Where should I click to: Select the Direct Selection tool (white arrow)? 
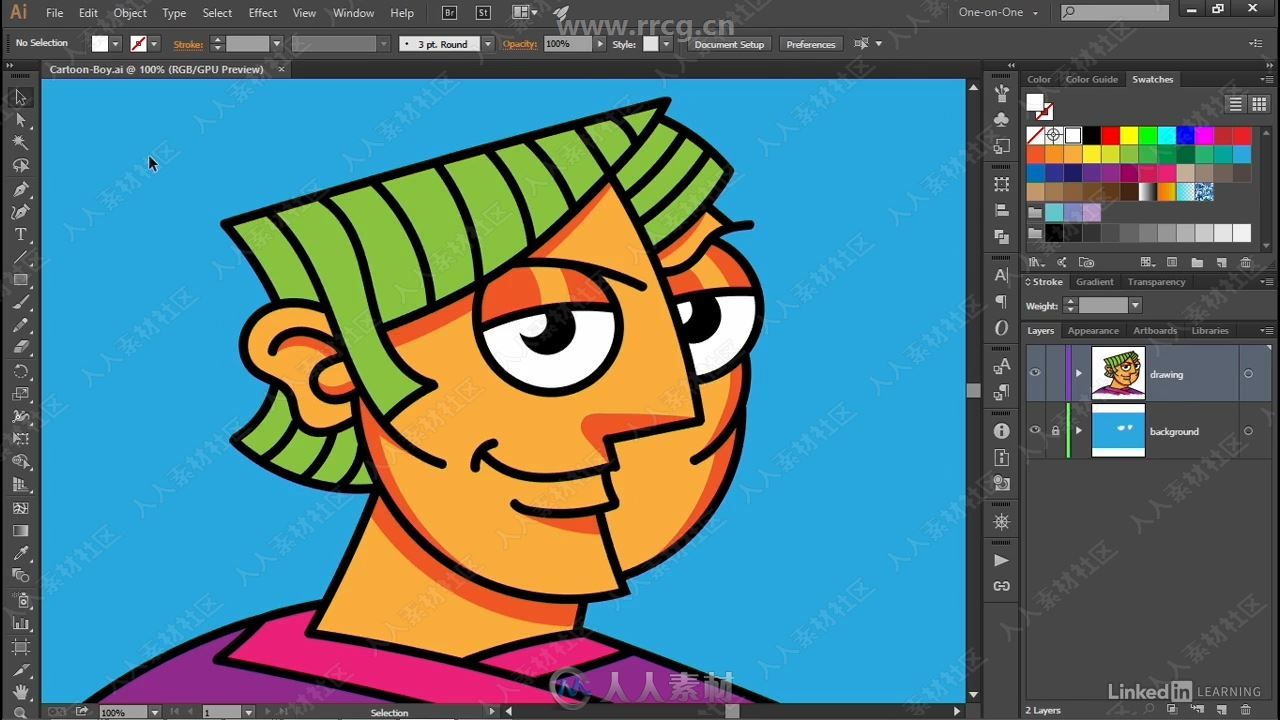(20, 120)
